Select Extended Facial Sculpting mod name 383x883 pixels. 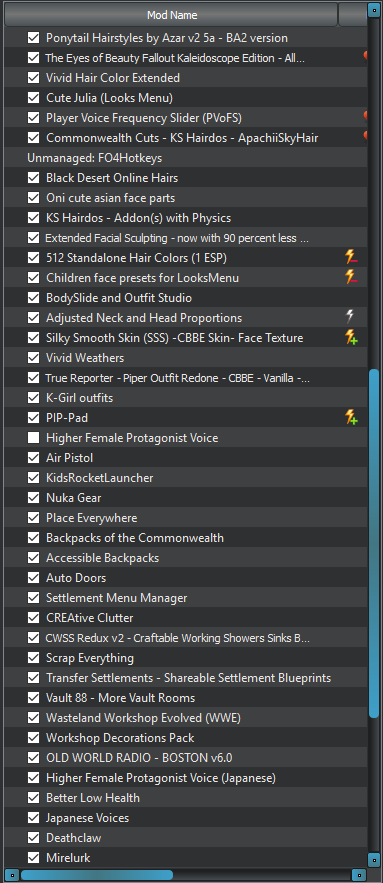[x=177, y=238]
